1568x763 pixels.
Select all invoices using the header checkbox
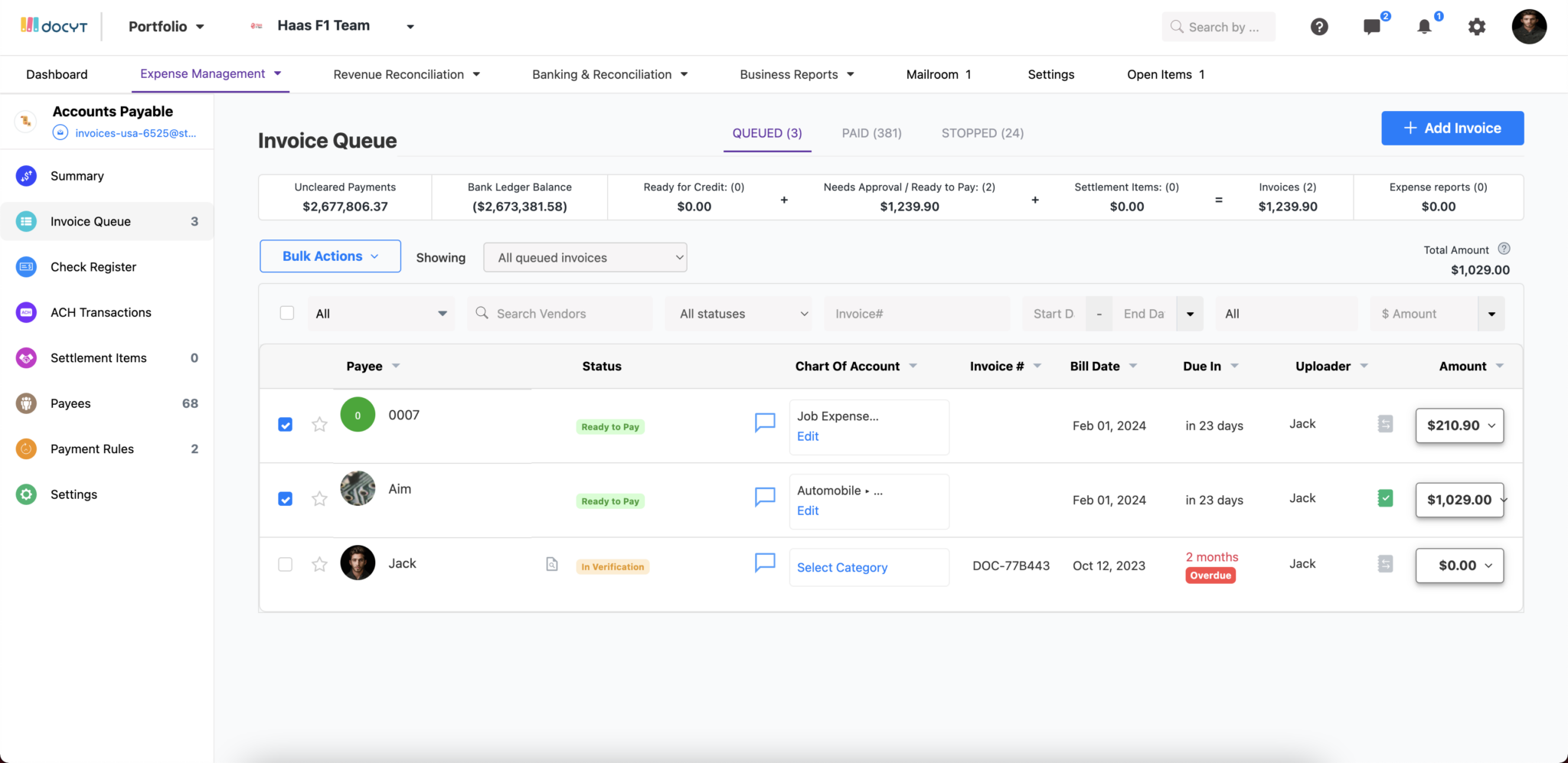point(286,312)
